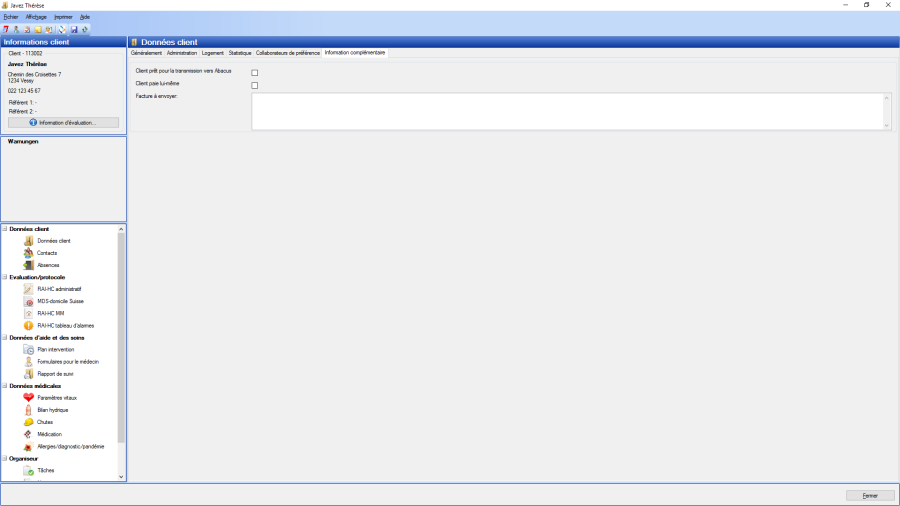Tick the 'Client paie lui-même' checkbox
The height and width of the screenshot is (506, 900).
pos(254,85)
